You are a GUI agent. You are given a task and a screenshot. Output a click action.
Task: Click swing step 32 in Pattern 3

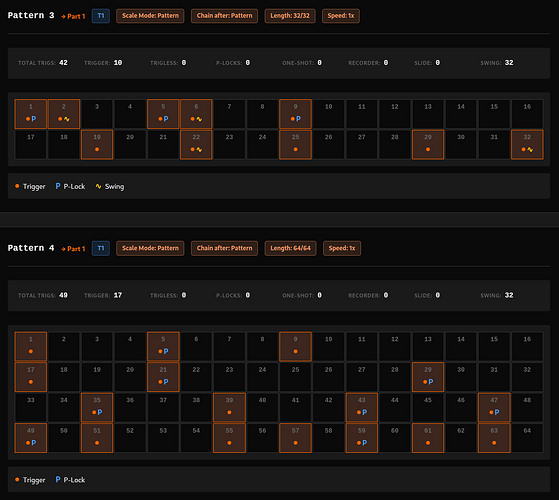(x=527, y=144)
